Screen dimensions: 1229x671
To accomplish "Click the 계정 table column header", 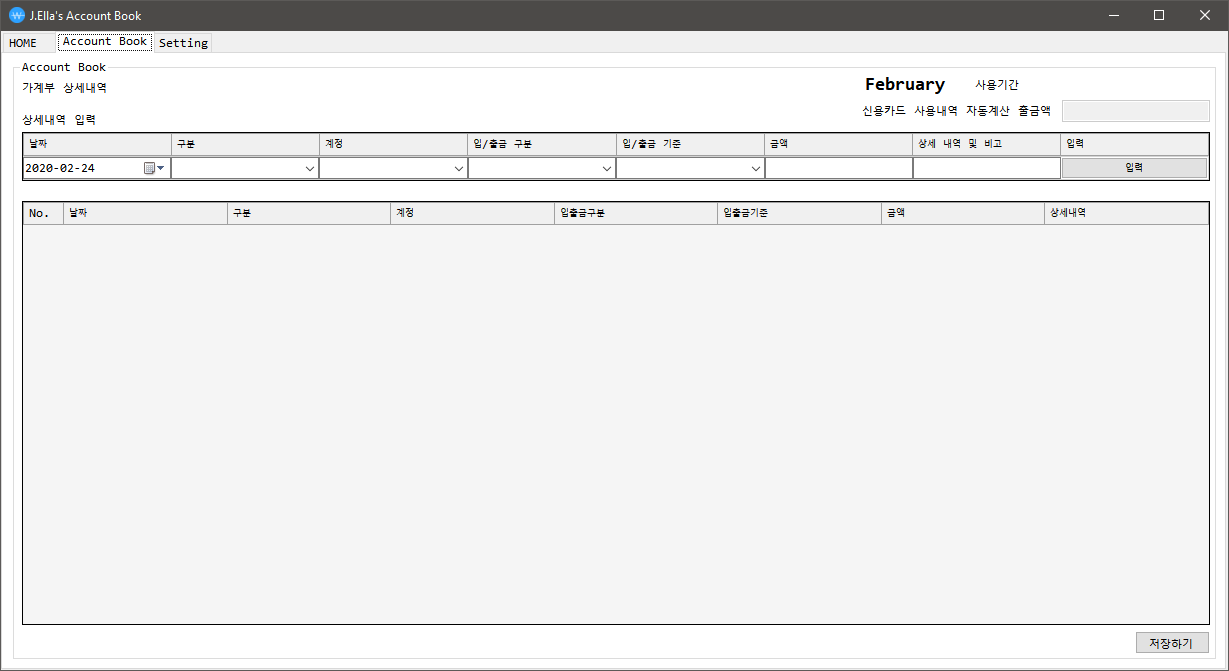I will [472, 213].
